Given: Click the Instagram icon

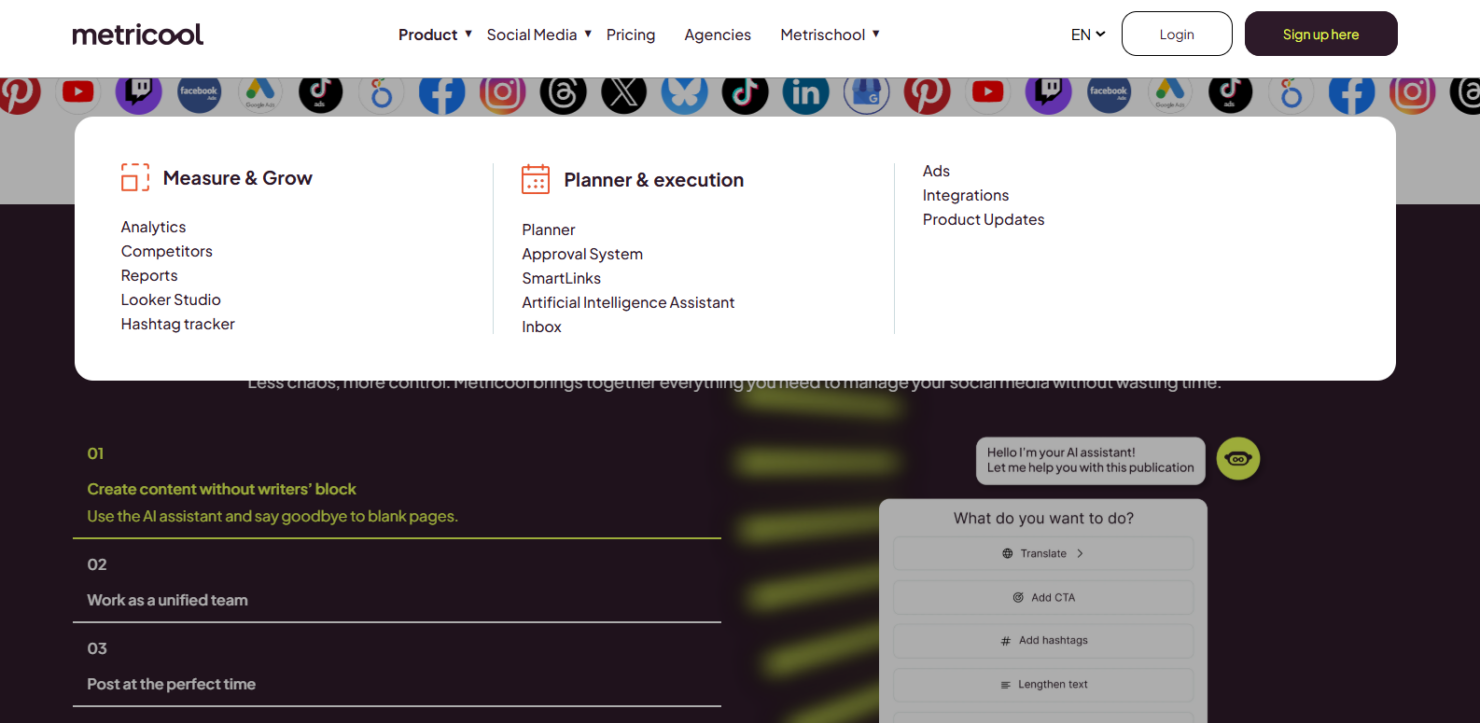Looking at the screenshot, I should click(503, 93).
